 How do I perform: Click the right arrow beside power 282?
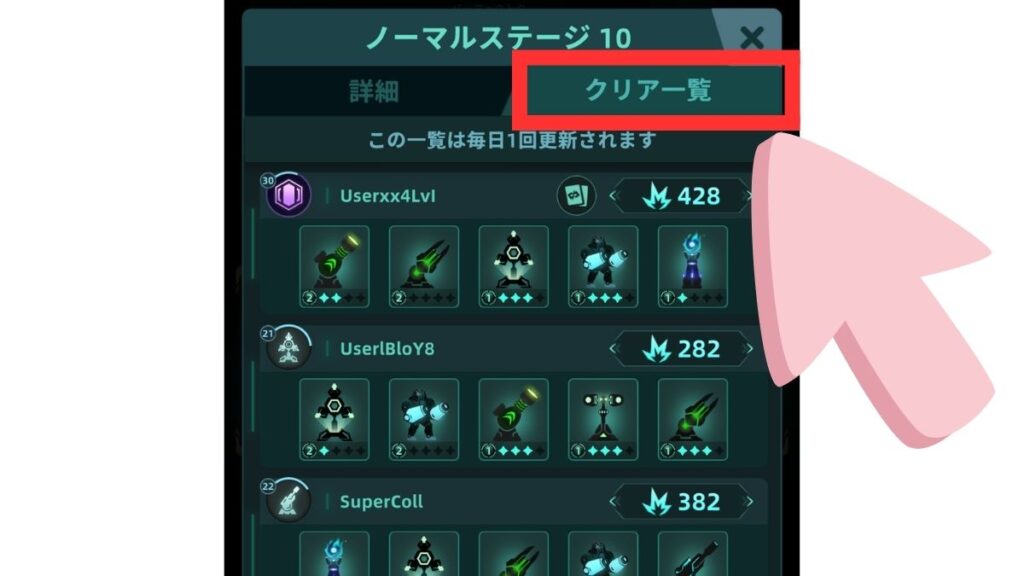coord(748,349)
